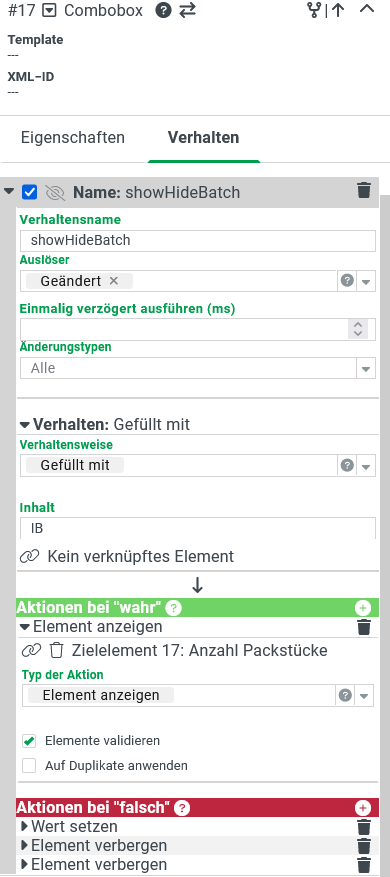The height and width of the screenshot is (877, 390).
Task: Click the swap arrows icon in header
Action: click(187, 10)
